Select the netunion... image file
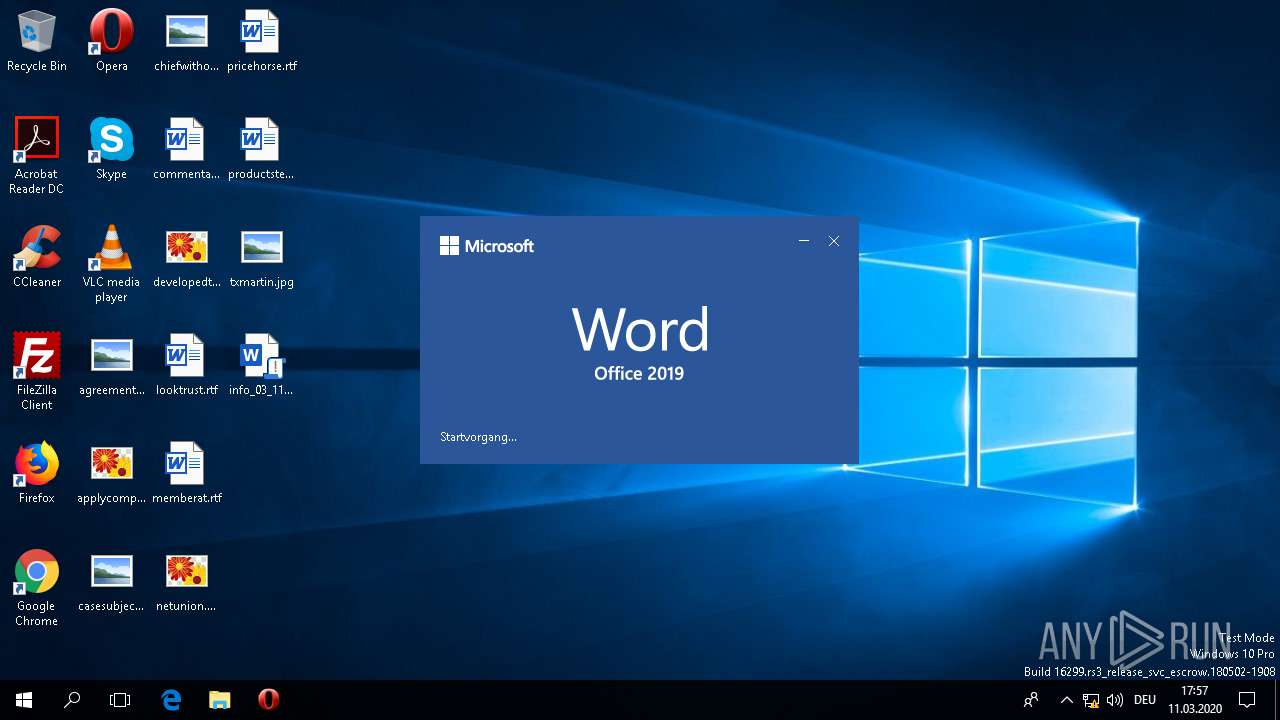This screenshot has height=720, width=1280. click(186, 581)
